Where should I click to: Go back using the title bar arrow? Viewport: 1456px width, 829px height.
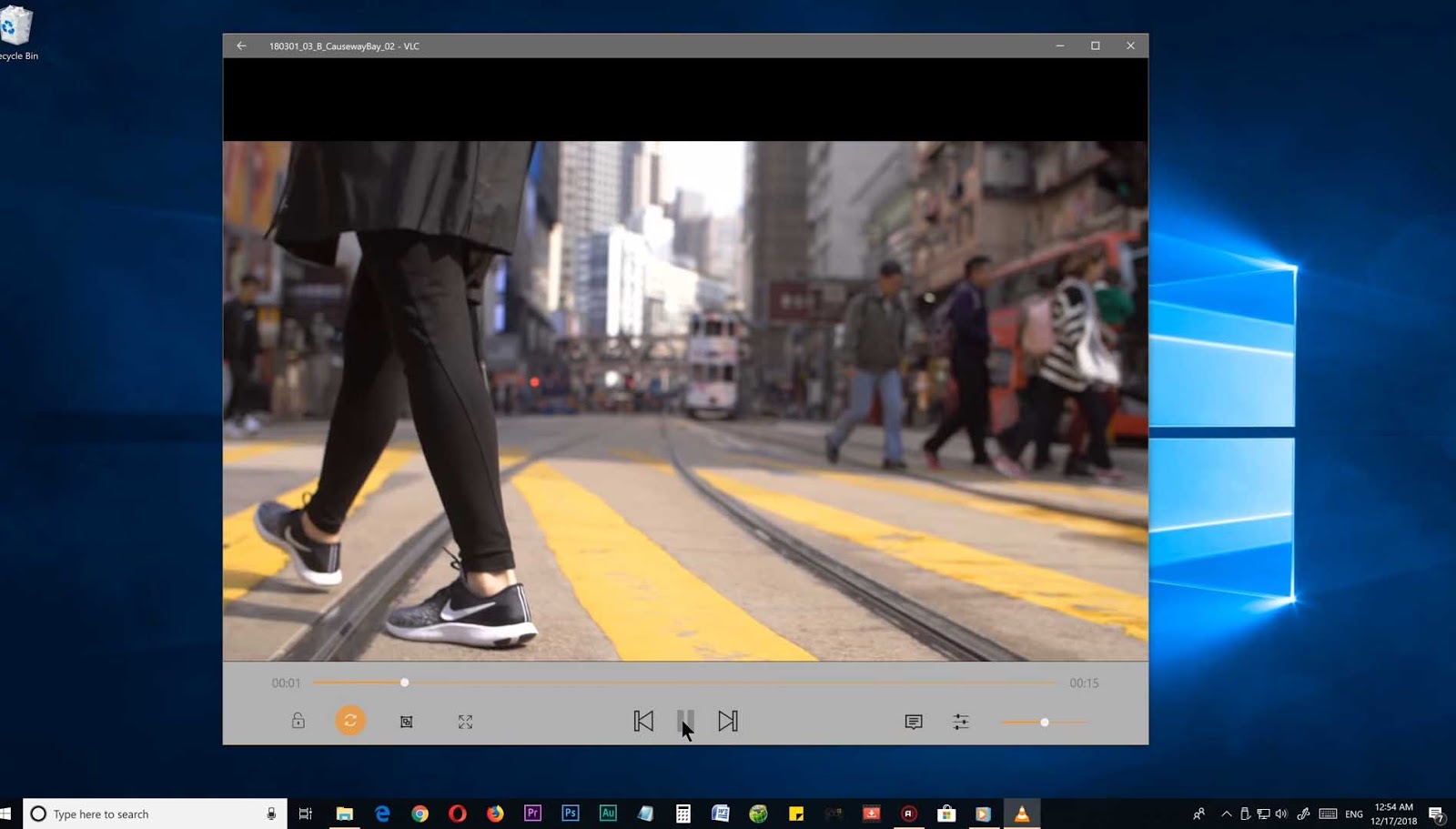pos(241,45)
